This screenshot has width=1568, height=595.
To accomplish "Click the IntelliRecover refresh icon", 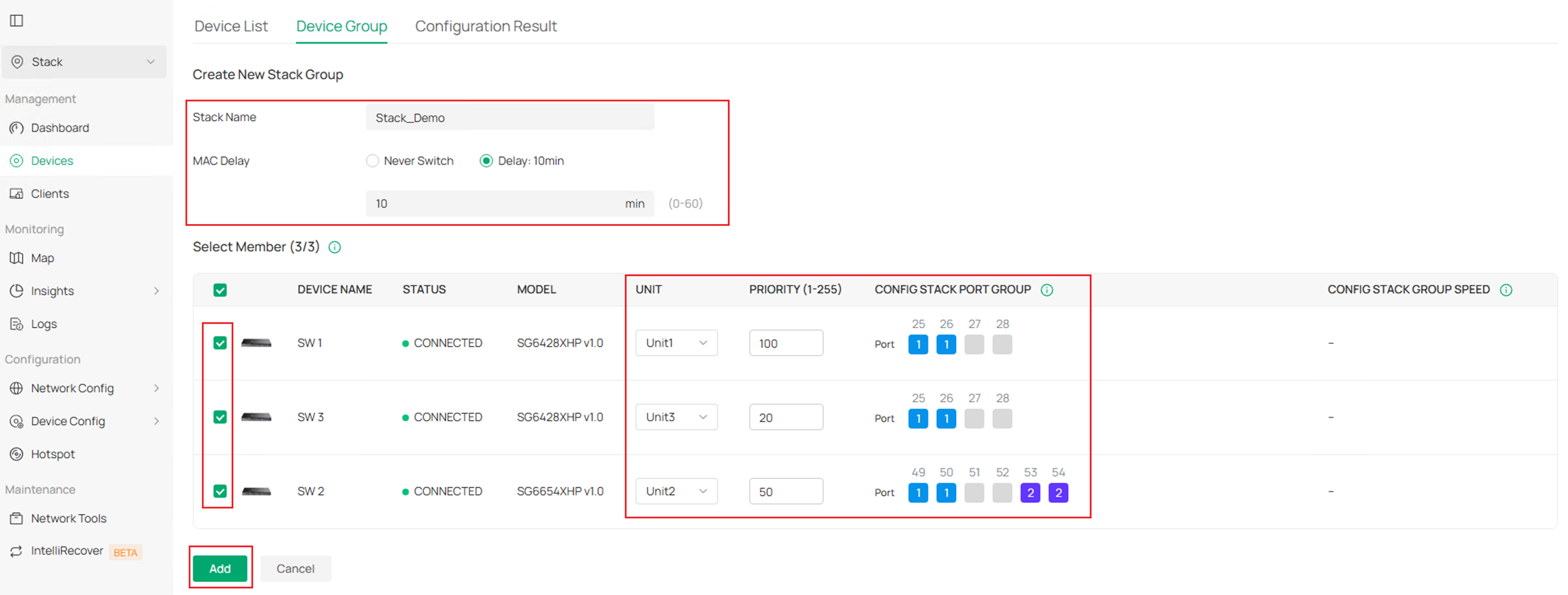I will tap(16, 551).
